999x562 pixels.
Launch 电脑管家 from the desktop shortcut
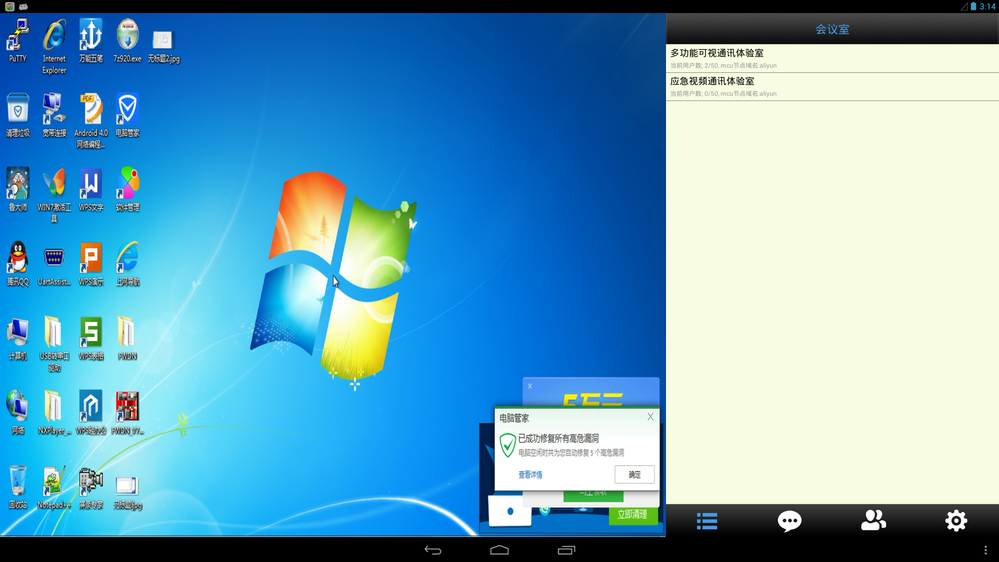(127, 115)
